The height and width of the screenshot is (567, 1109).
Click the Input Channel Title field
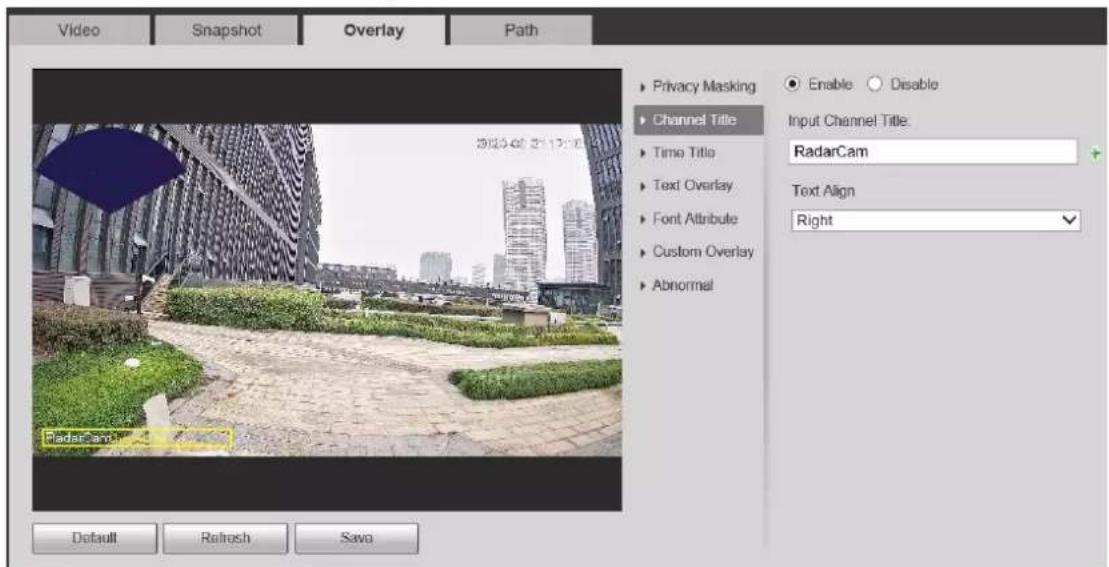pos(933,151)
